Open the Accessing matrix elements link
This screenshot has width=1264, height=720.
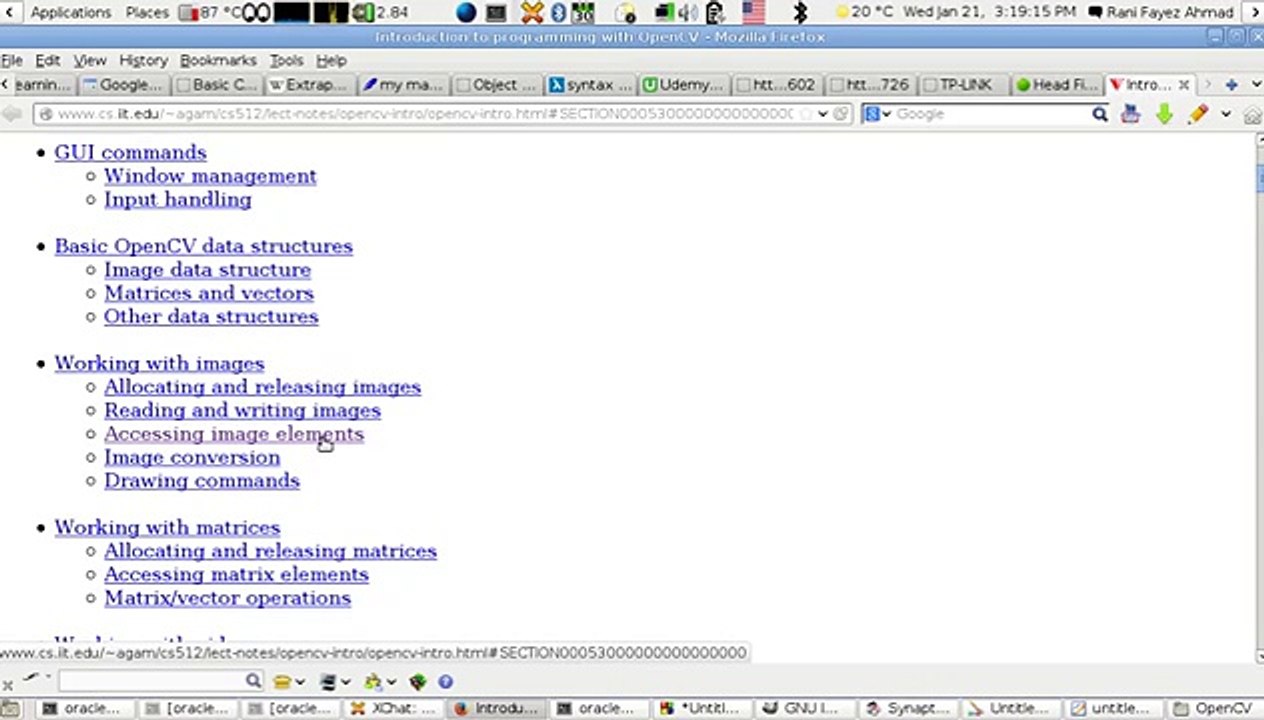click(x=236, y=574)
